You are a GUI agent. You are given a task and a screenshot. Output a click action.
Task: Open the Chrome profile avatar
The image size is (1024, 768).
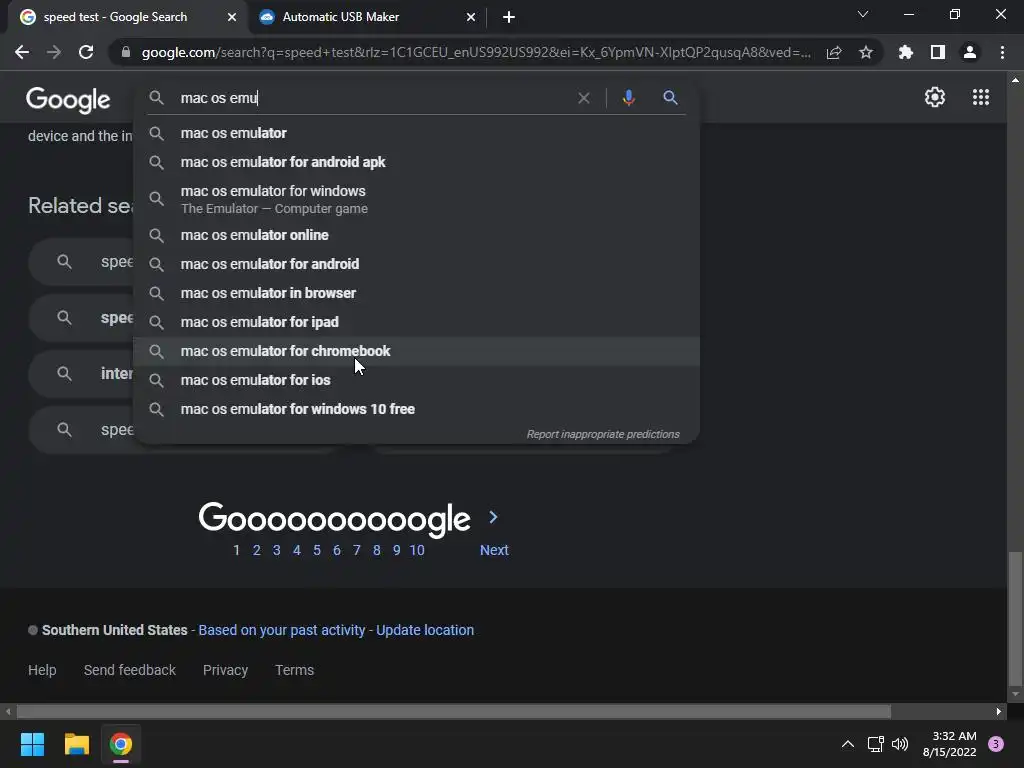pos(970,52)
